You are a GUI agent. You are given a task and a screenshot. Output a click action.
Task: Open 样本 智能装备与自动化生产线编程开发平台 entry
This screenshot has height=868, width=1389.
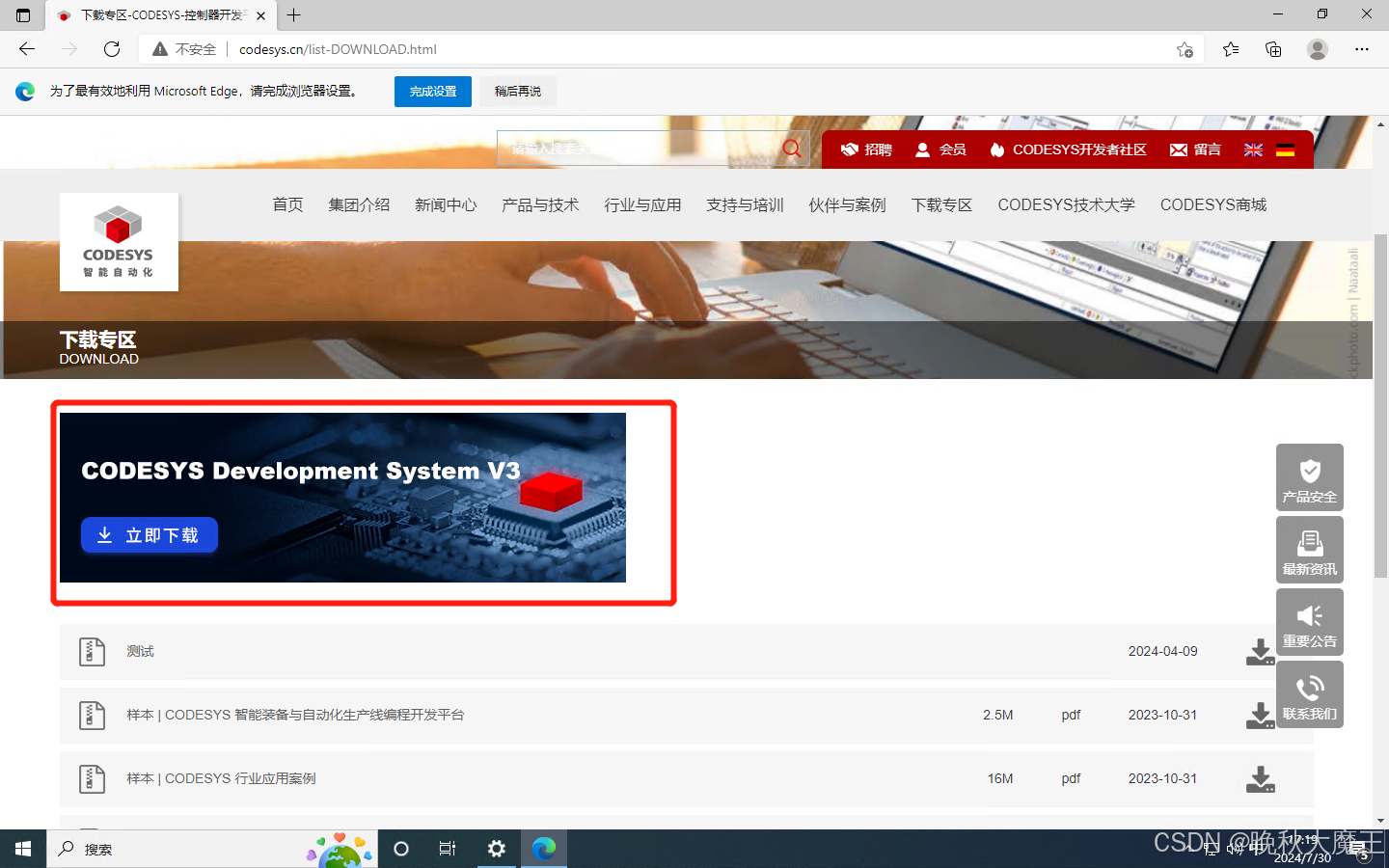coord(295,716)
